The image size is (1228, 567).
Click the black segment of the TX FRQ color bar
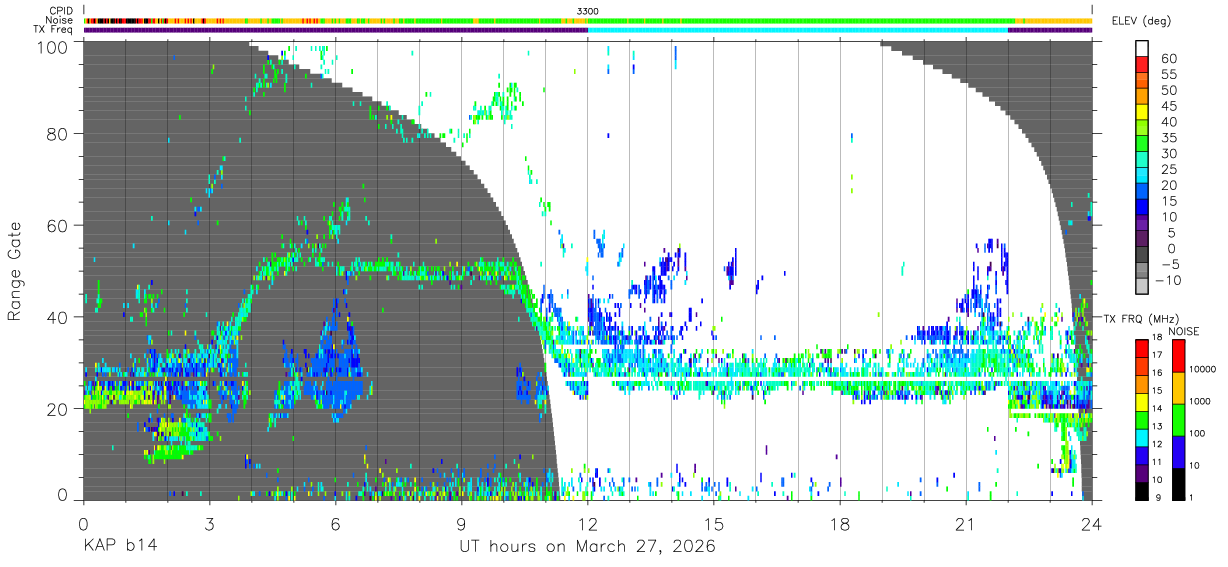1142,491
